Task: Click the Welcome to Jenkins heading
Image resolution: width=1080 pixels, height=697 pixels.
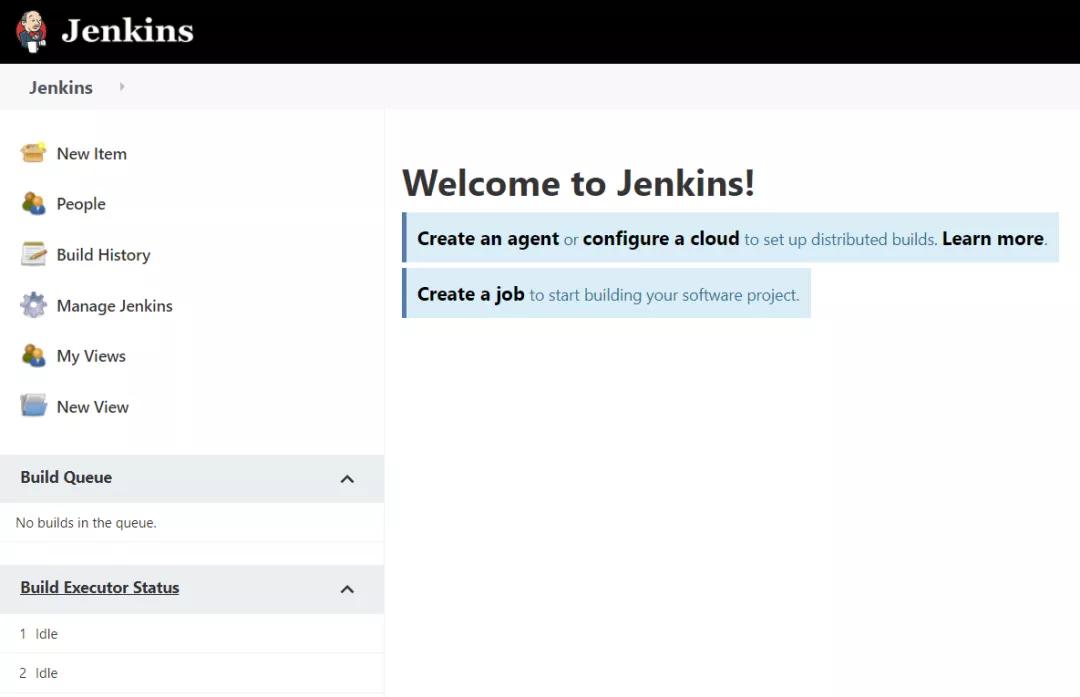Action: [x=578, y=183]
